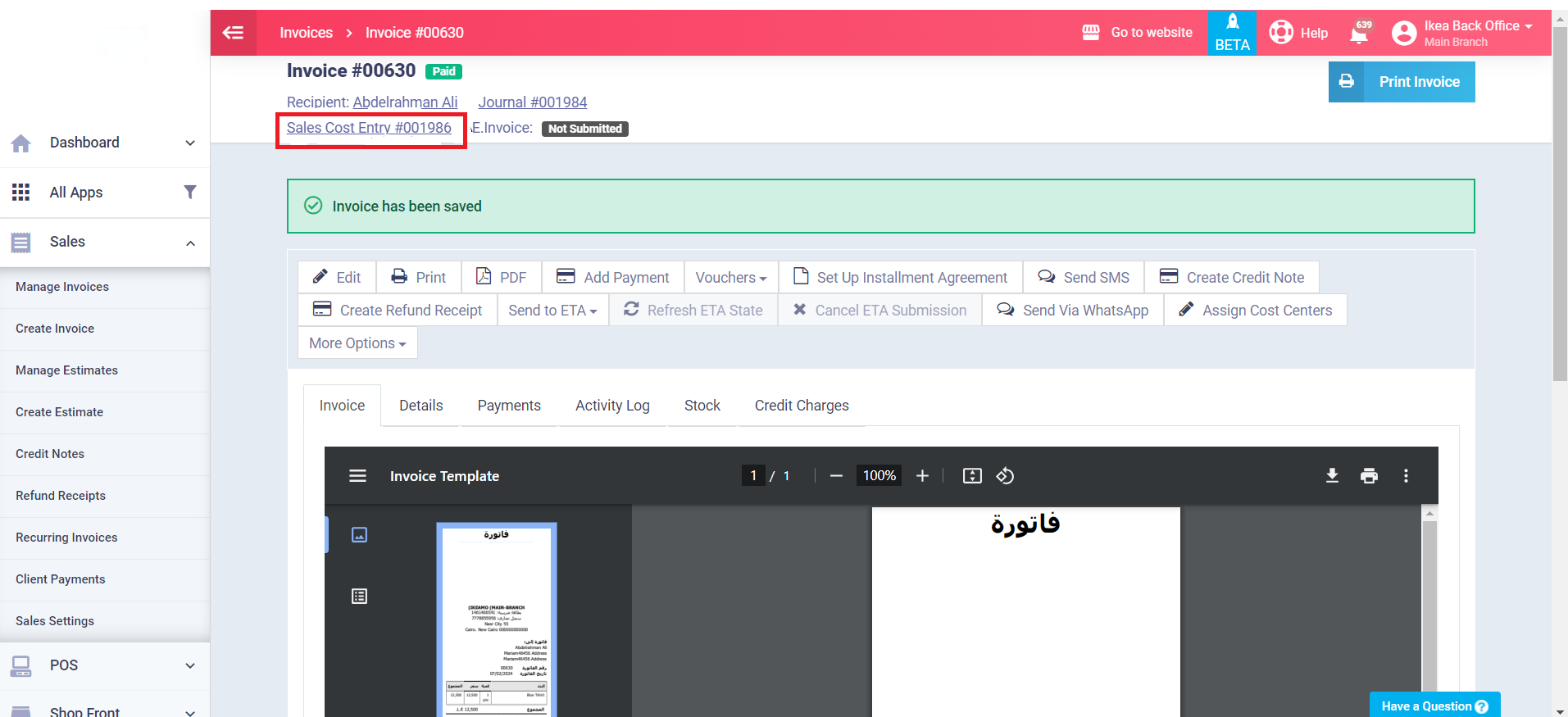Open the notifications bell icon
Screen dimensions: 1568x717
coord(1359,33)
